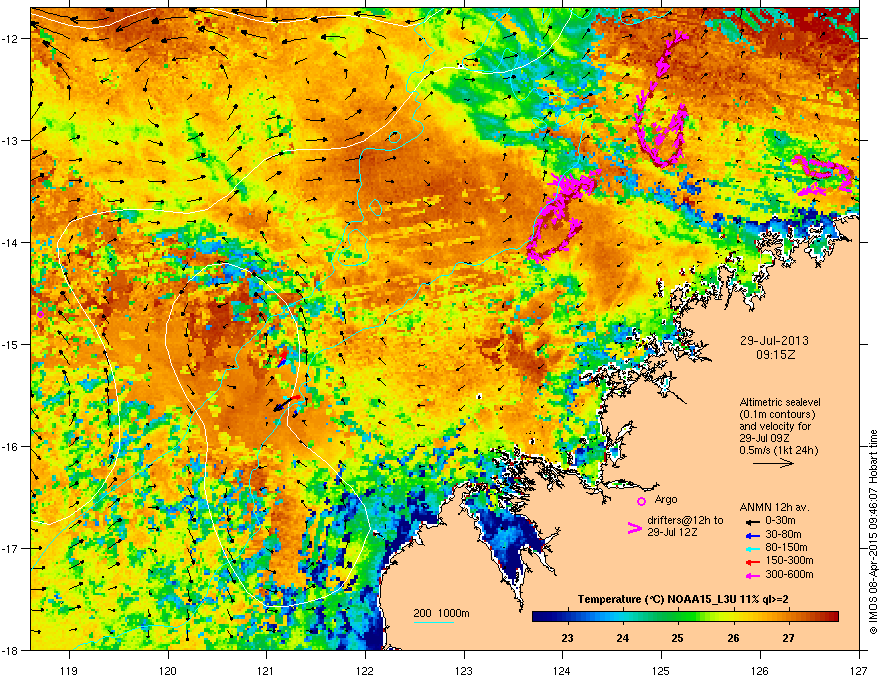
Task: Click the longitude axis label 119
Action: click(x=69, y=670)
